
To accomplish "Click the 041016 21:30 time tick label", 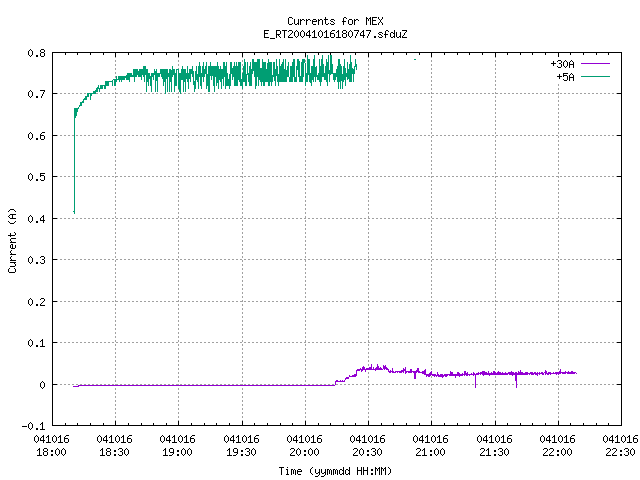I will 494,446.
